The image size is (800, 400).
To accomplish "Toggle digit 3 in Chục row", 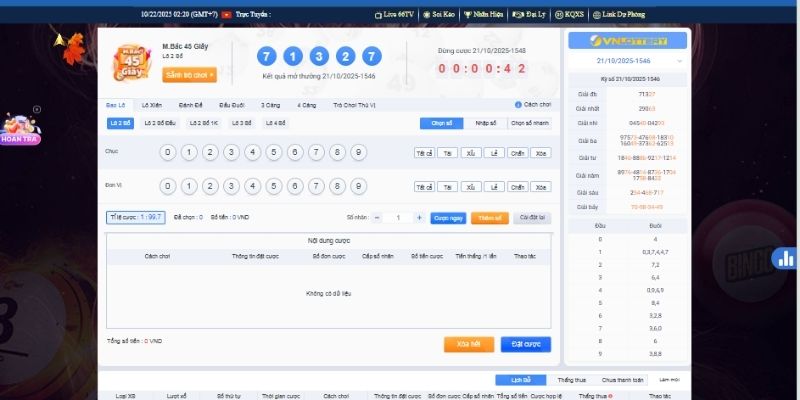I will (x=231, y=153).
